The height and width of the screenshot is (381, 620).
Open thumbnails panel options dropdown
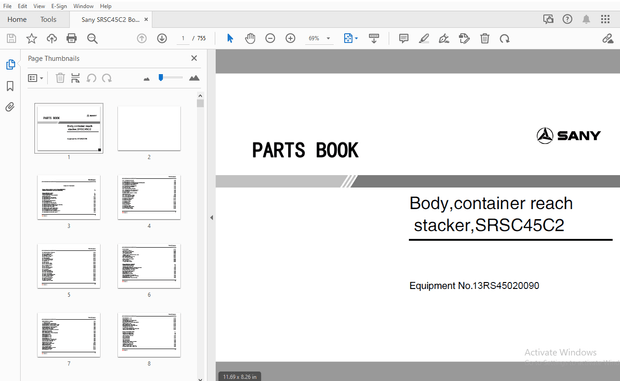tap(35, 78)
